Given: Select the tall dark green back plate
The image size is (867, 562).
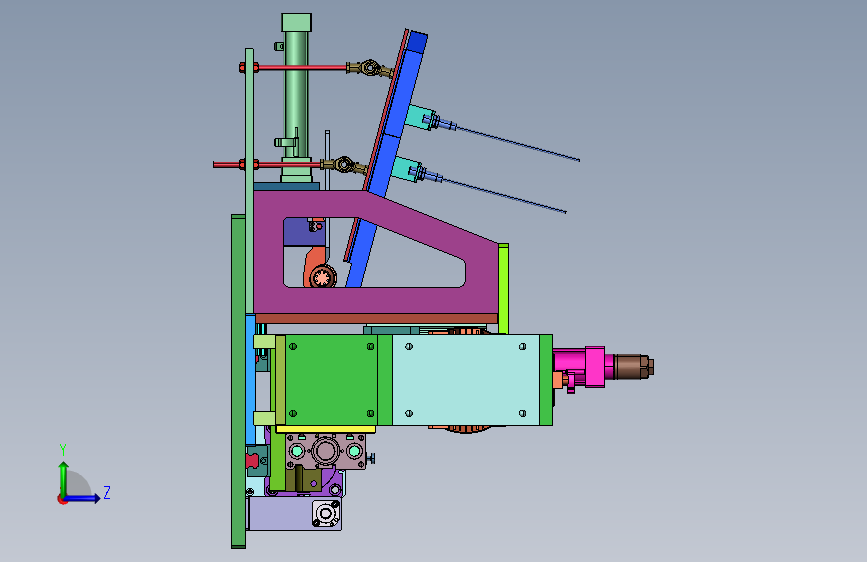Looking at the screenshot, I should pyautogui.click(x=238, y=381).
